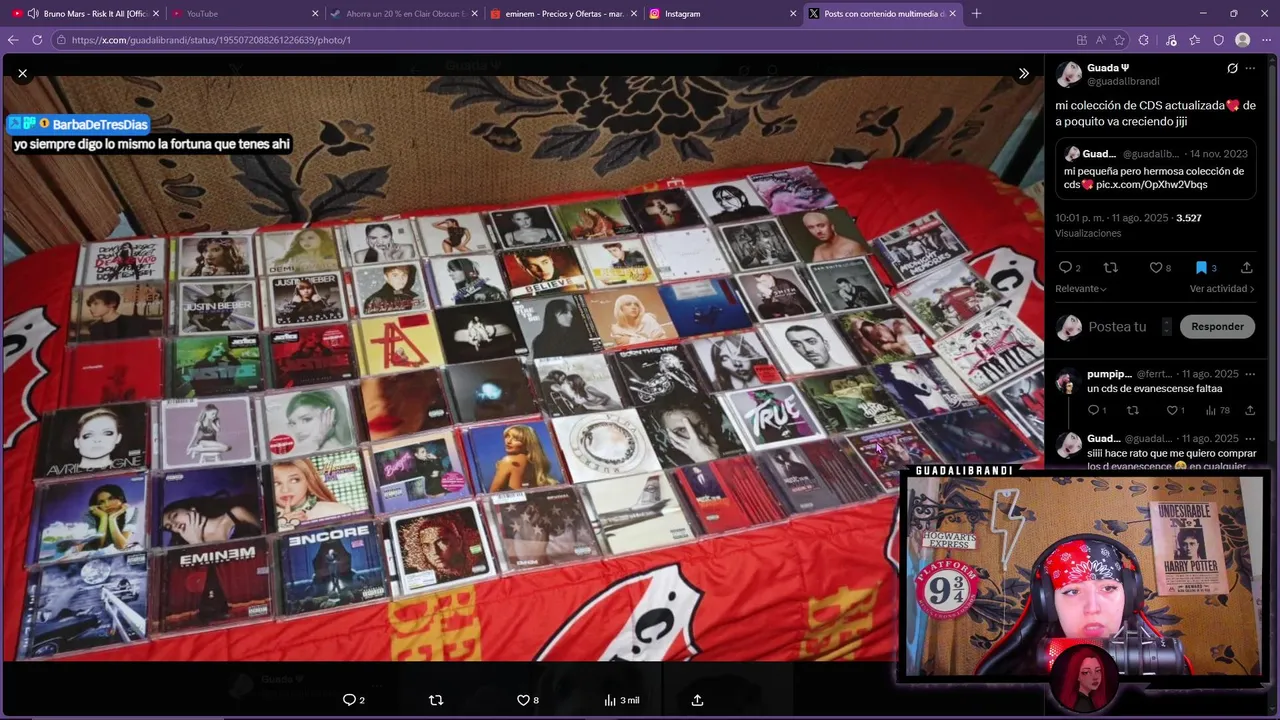Switch to the Bruno Mars - Risk It All tab
This screenshot has height=720, width=1280.
(85, 13)
